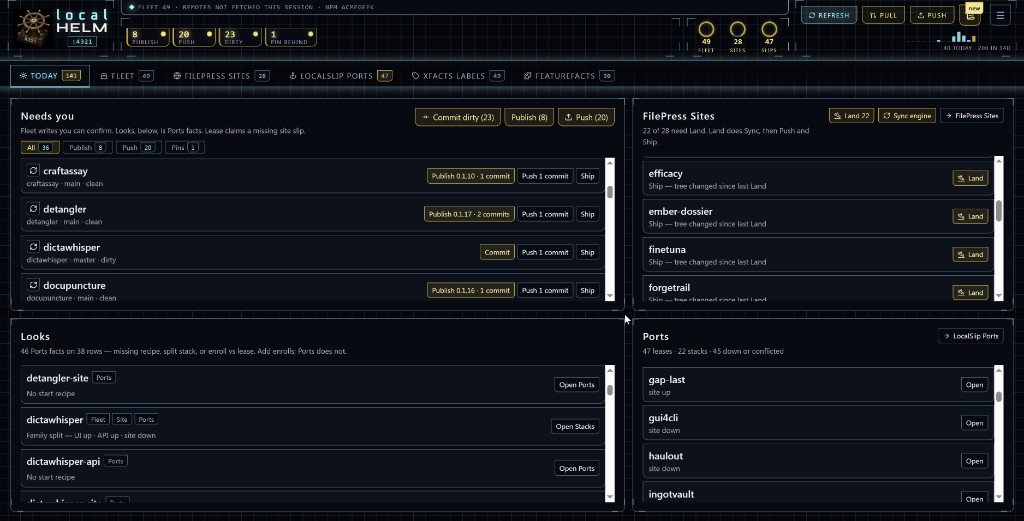Filter Needs you by Push 20
This screenshot has width=1024, height=521.
point(138,148)
